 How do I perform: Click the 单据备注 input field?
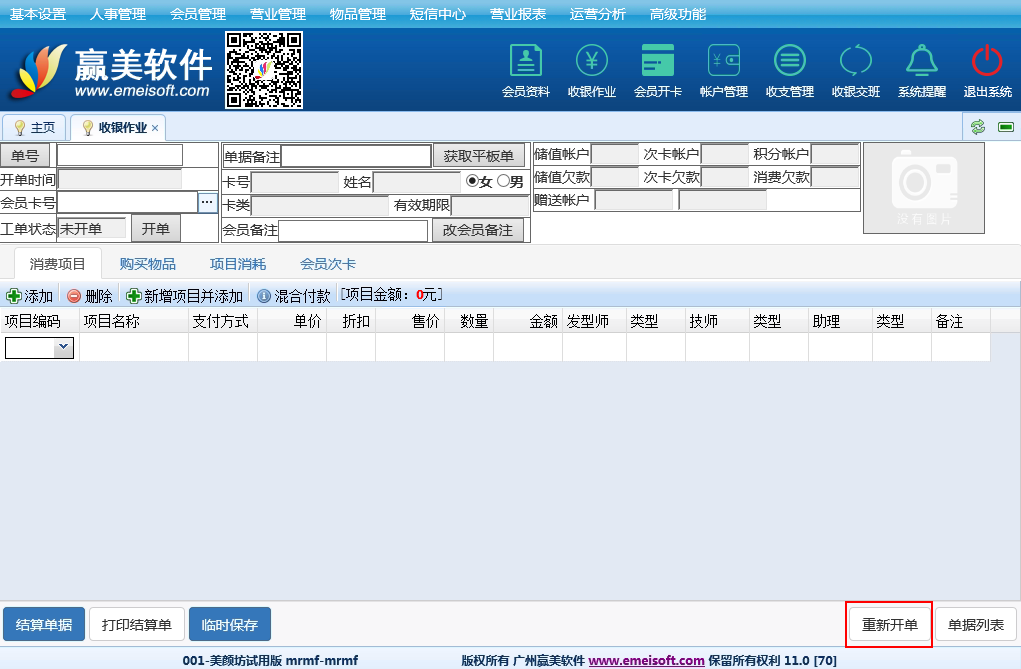coord(356,156)
